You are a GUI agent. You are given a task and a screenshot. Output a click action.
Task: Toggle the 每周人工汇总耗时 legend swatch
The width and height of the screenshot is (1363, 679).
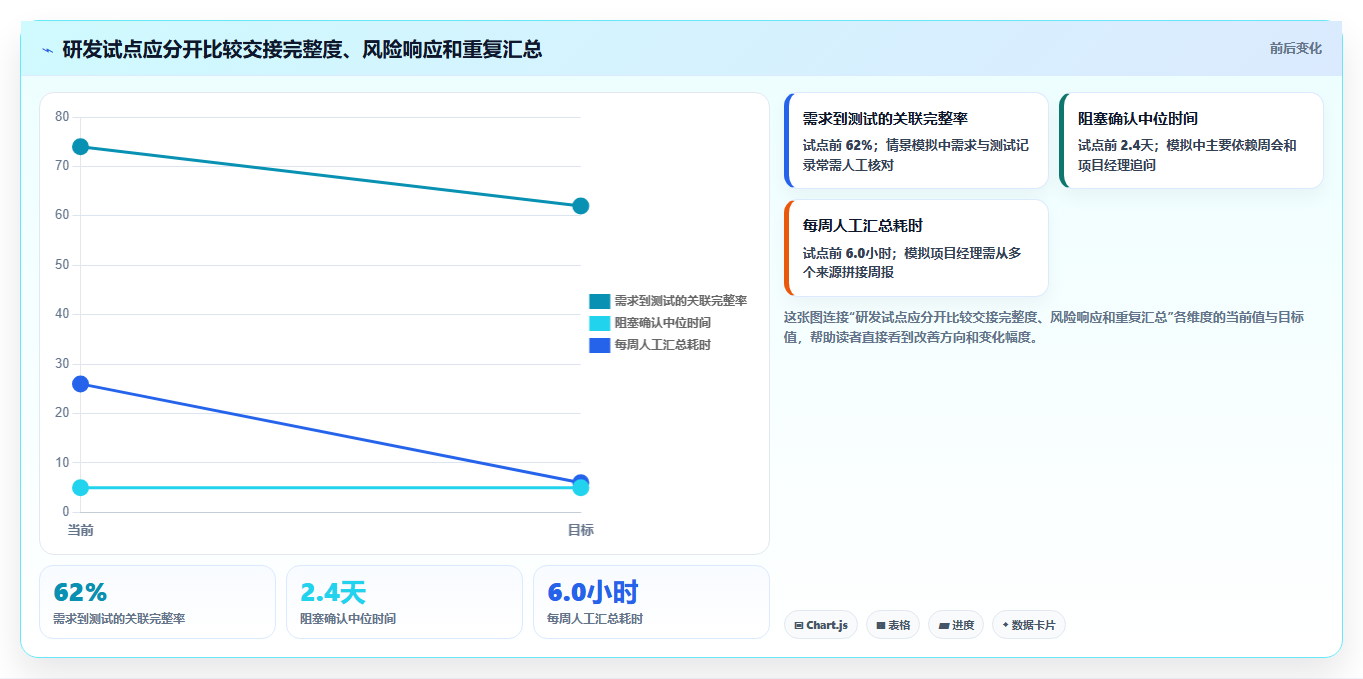599,345
